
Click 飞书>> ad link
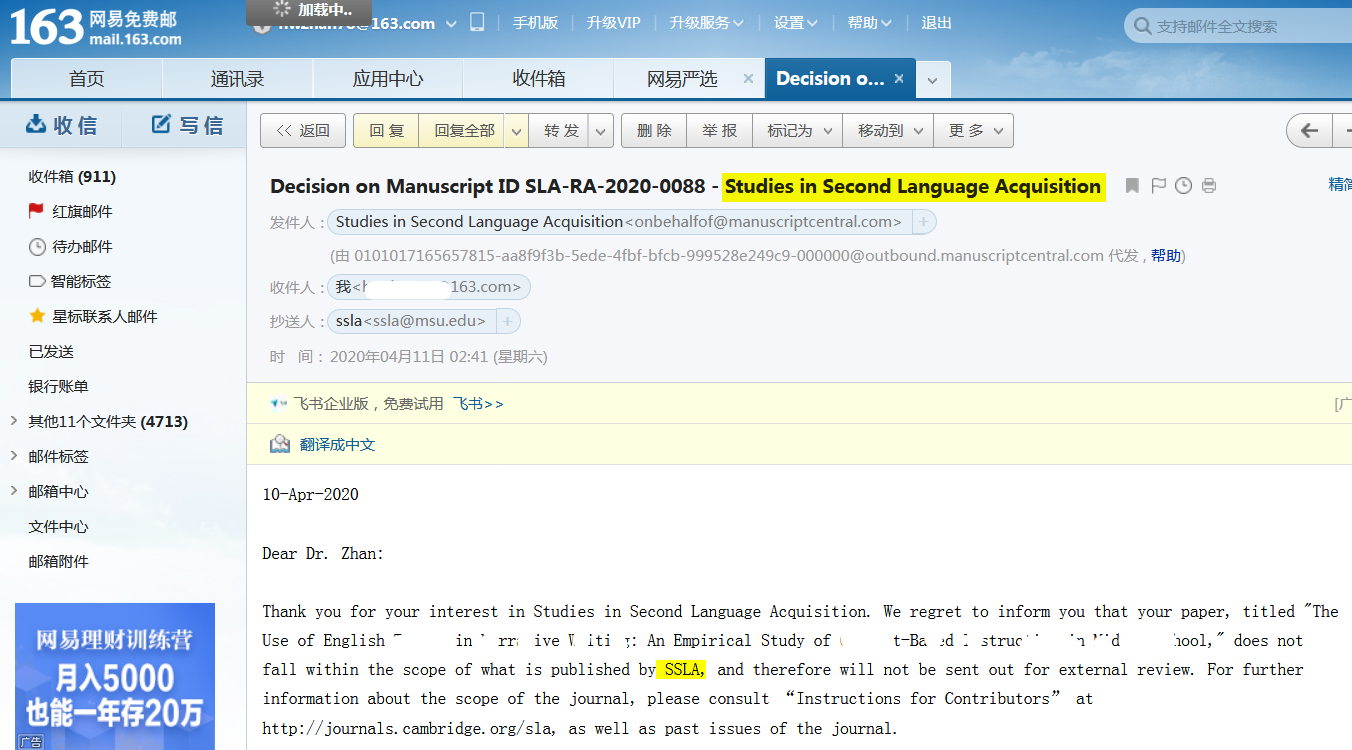coord(478,404)
